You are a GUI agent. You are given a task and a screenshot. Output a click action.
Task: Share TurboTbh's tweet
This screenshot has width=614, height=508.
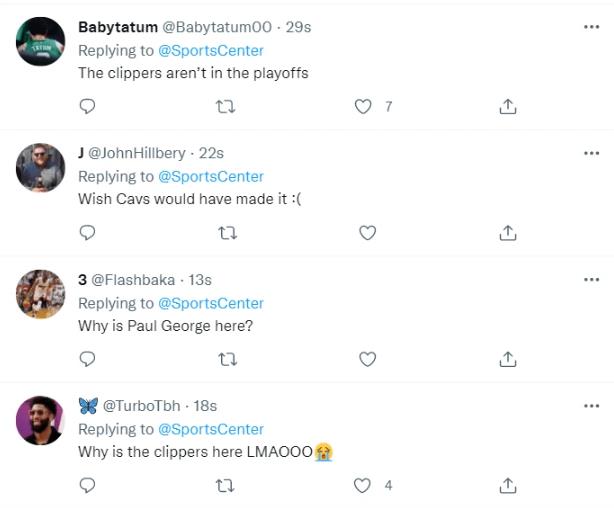(x=507, y=485)
